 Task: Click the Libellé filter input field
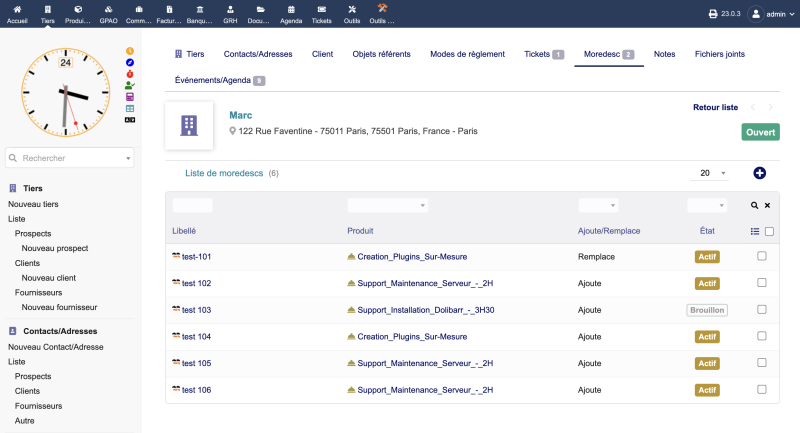[x=192, y=205]
